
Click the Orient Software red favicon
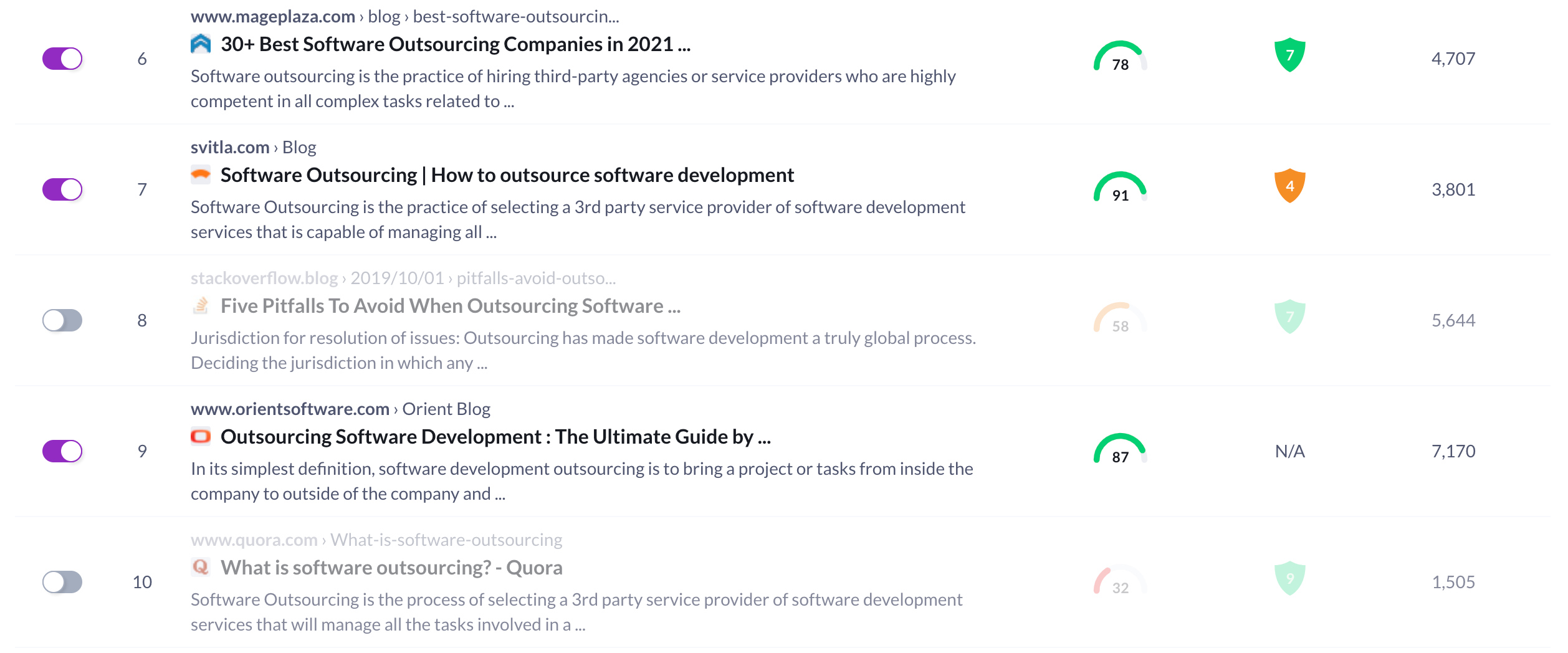click(x=201, y=437)
